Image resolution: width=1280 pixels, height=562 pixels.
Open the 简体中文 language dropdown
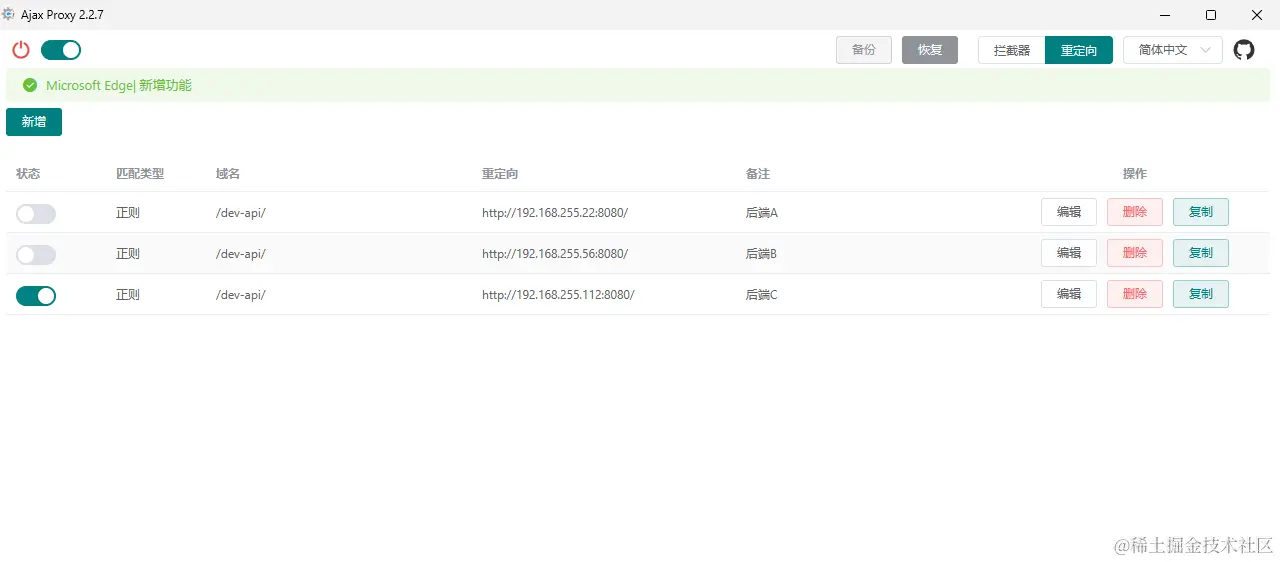[x=1173, y=50]
